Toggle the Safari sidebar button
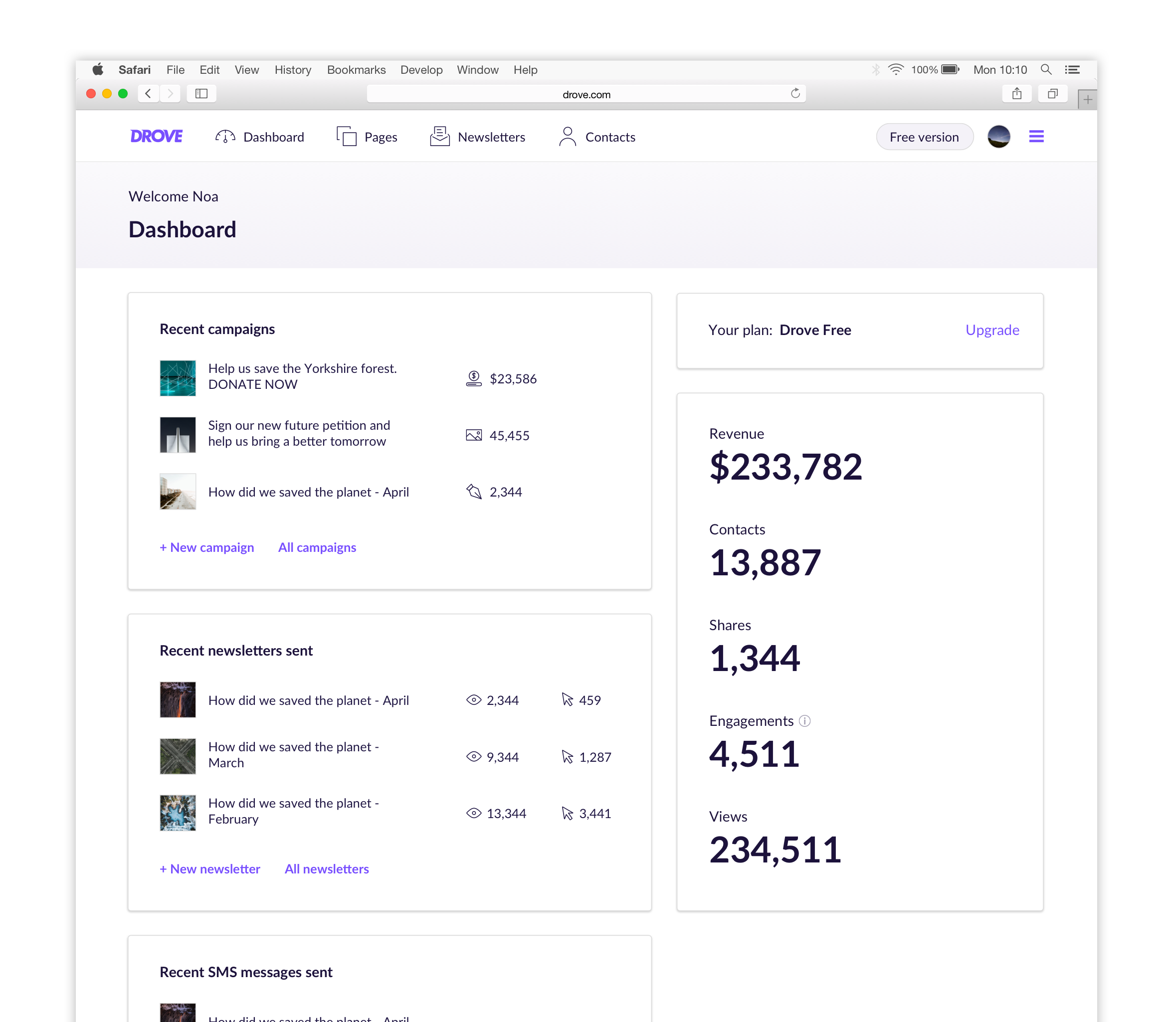Image resolution: width=1176 pixels, height=1022 pixels. pos(201,94)
